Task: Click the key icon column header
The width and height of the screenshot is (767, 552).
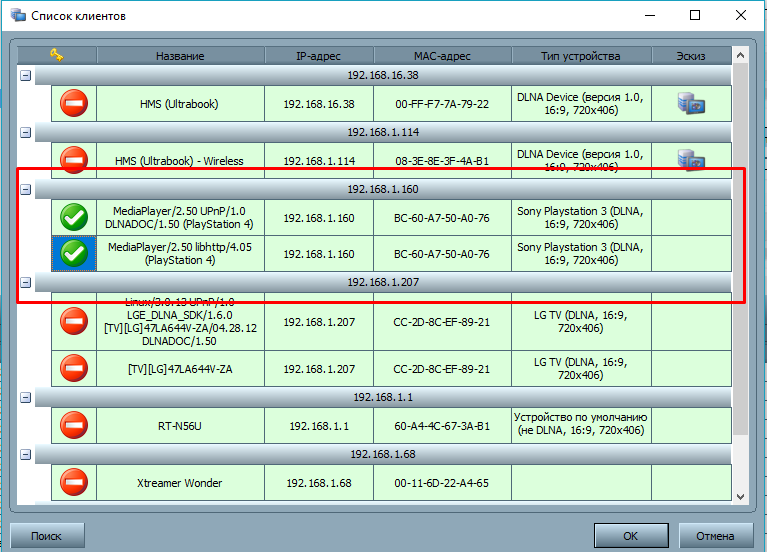Action: click(57, 56)
